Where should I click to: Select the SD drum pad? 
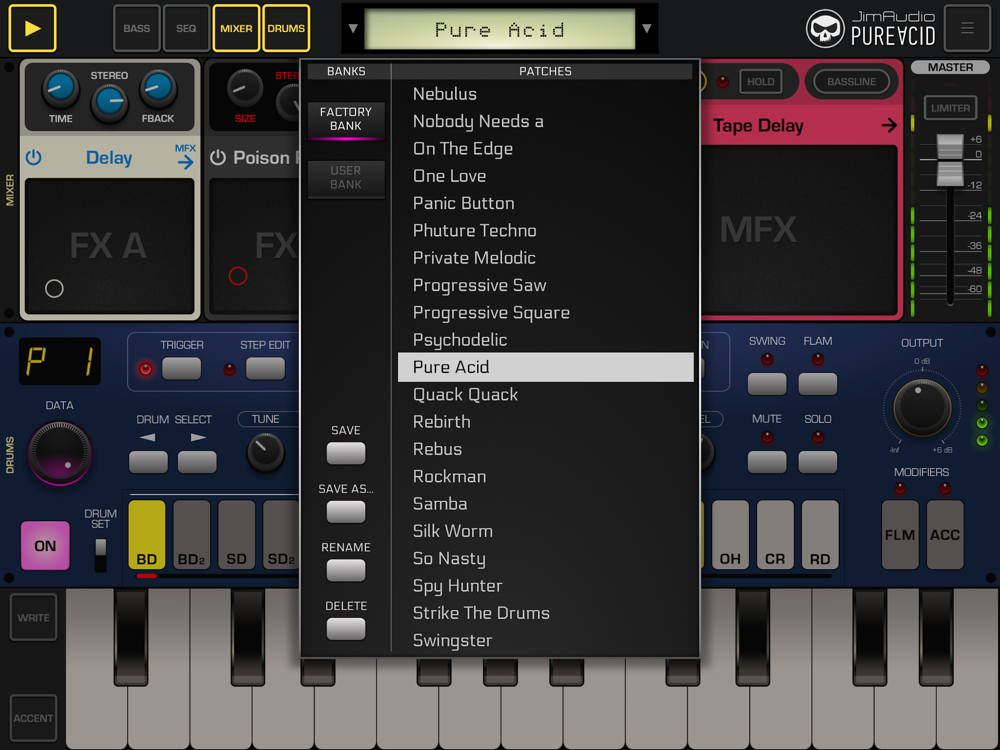point(237,534)
